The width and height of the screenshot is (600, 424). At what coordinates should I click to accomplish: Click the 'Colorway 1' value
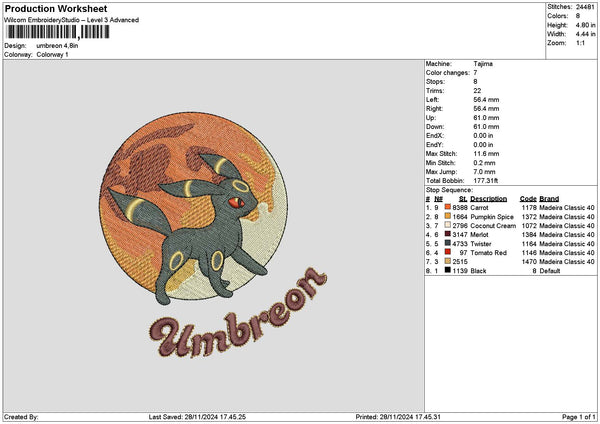[x=52, y=55]
